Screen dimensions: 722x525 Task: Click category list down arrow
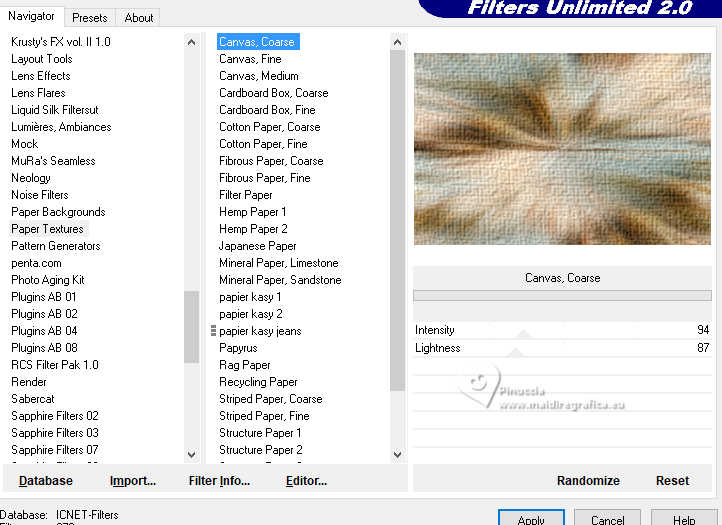(x=192, y=455)
